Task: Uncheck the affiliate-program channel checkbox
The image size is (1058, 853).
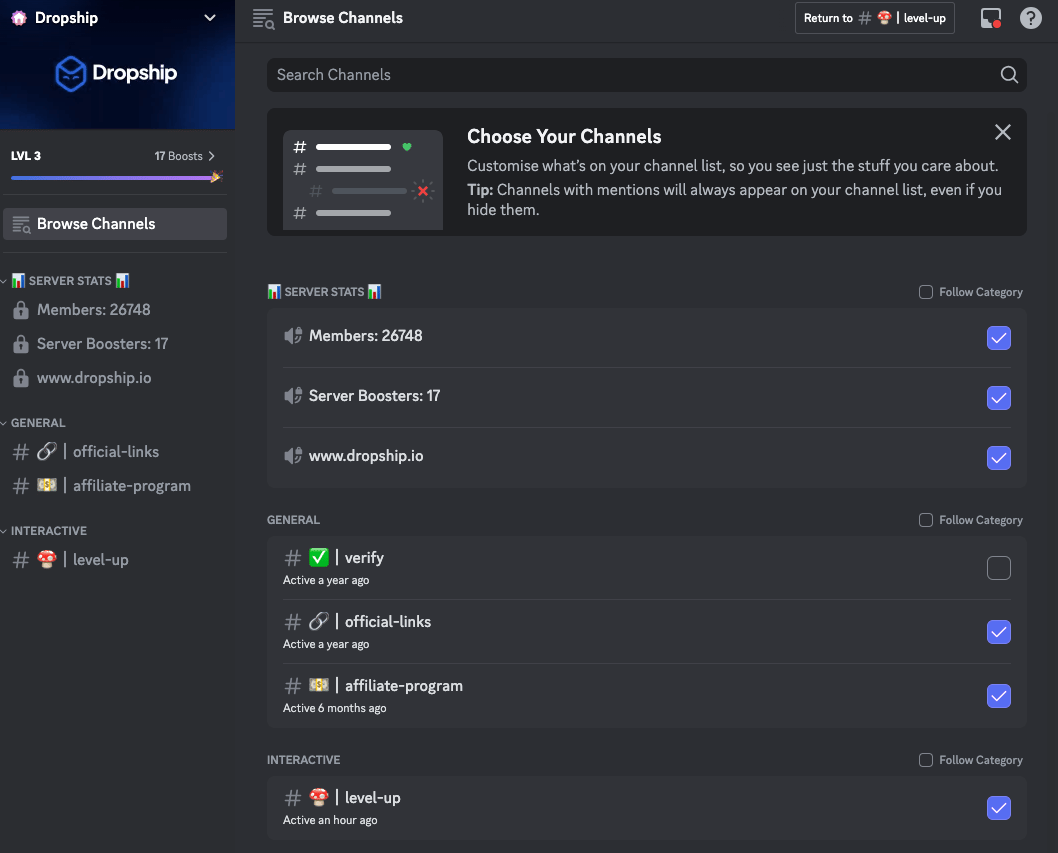Action: coord(999,696)
